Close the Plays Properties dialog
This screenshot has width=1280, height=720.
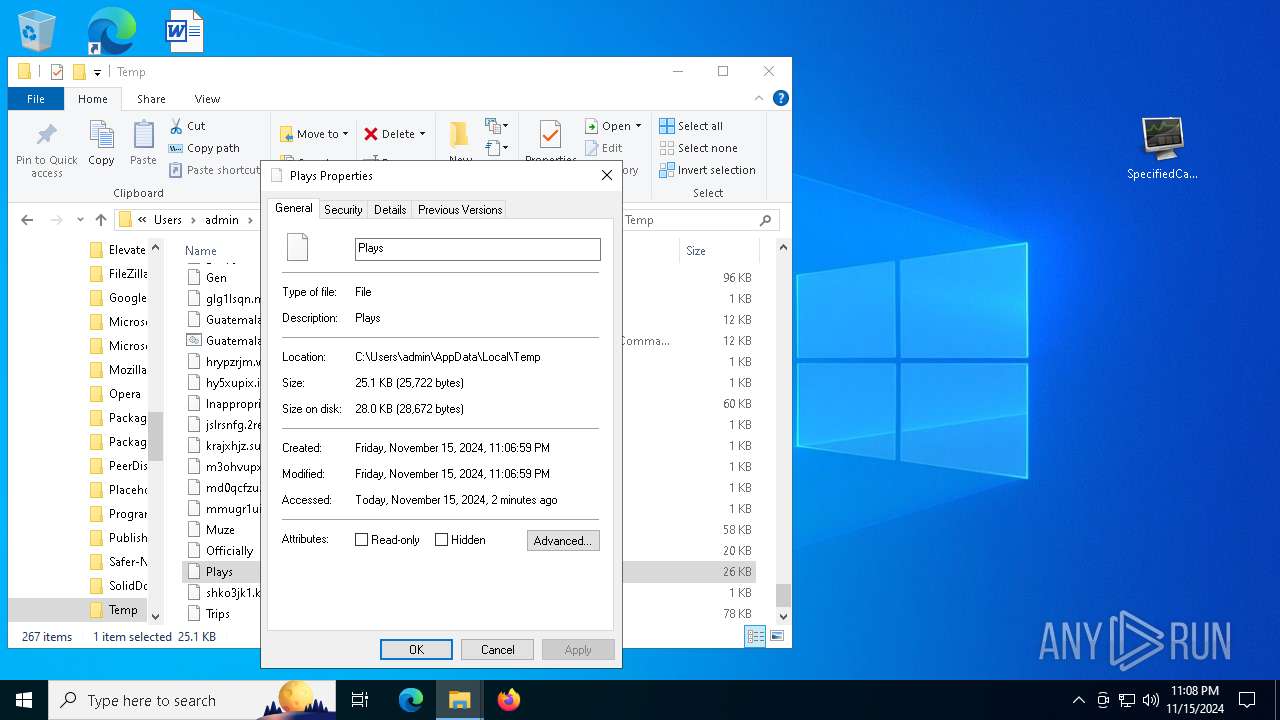[x=606, y=175]
